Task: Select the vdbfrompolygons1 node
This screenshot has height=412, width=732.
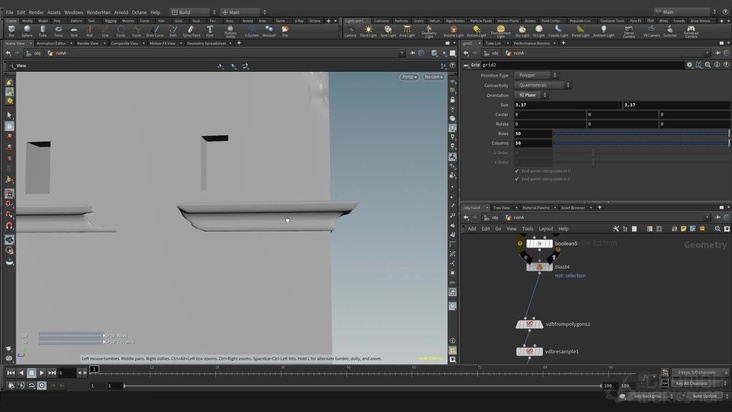Action: (529, 324)
